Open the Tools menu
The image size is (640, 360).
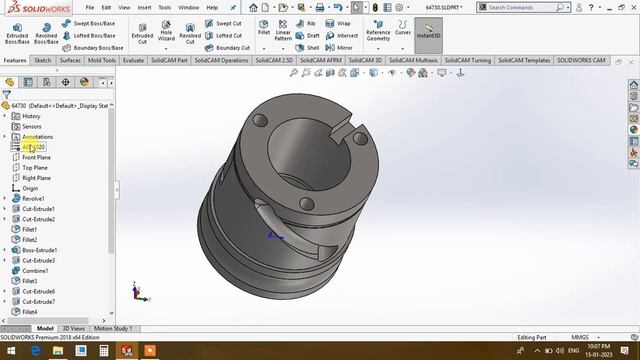click(165, 7)
